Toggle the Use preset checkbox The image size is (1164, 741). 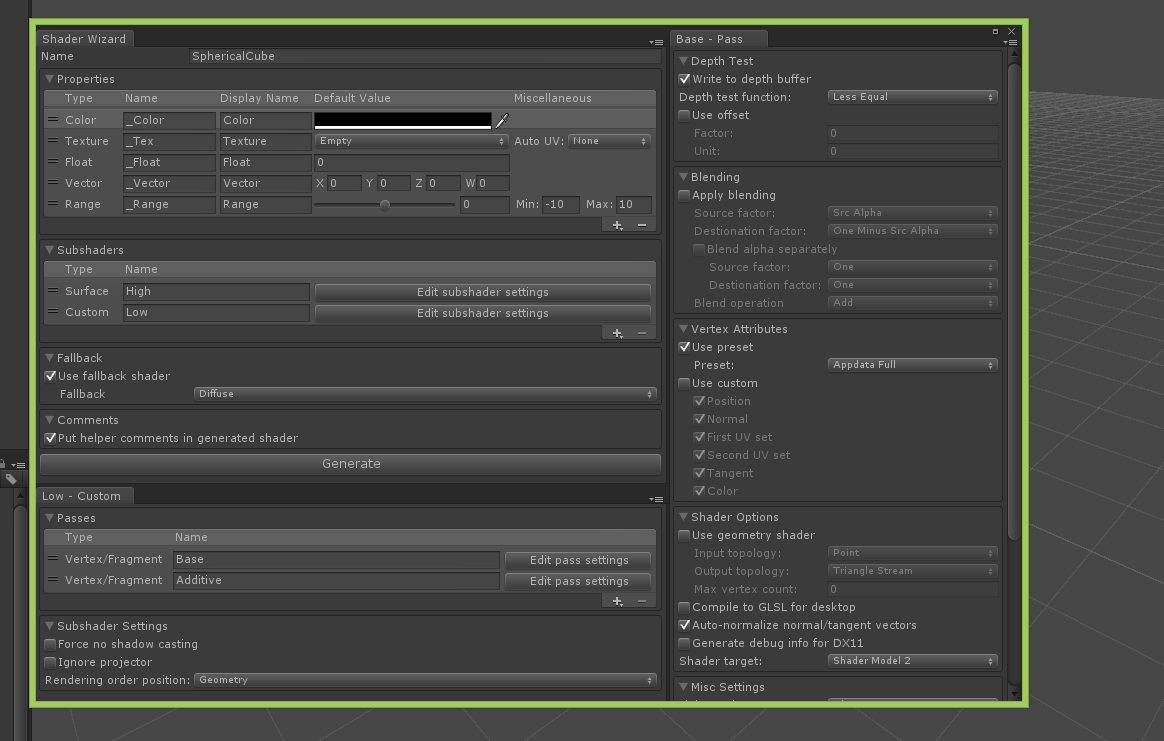tap(684, 347)
